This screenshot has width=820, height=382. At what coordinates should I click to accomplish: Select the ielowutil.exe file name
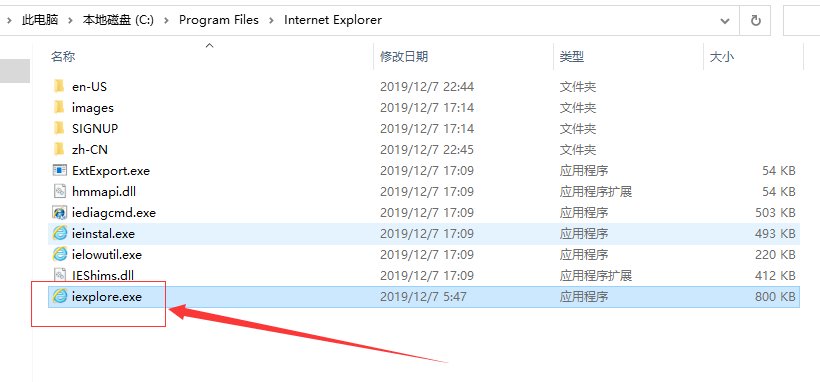[x=107, y=254]
